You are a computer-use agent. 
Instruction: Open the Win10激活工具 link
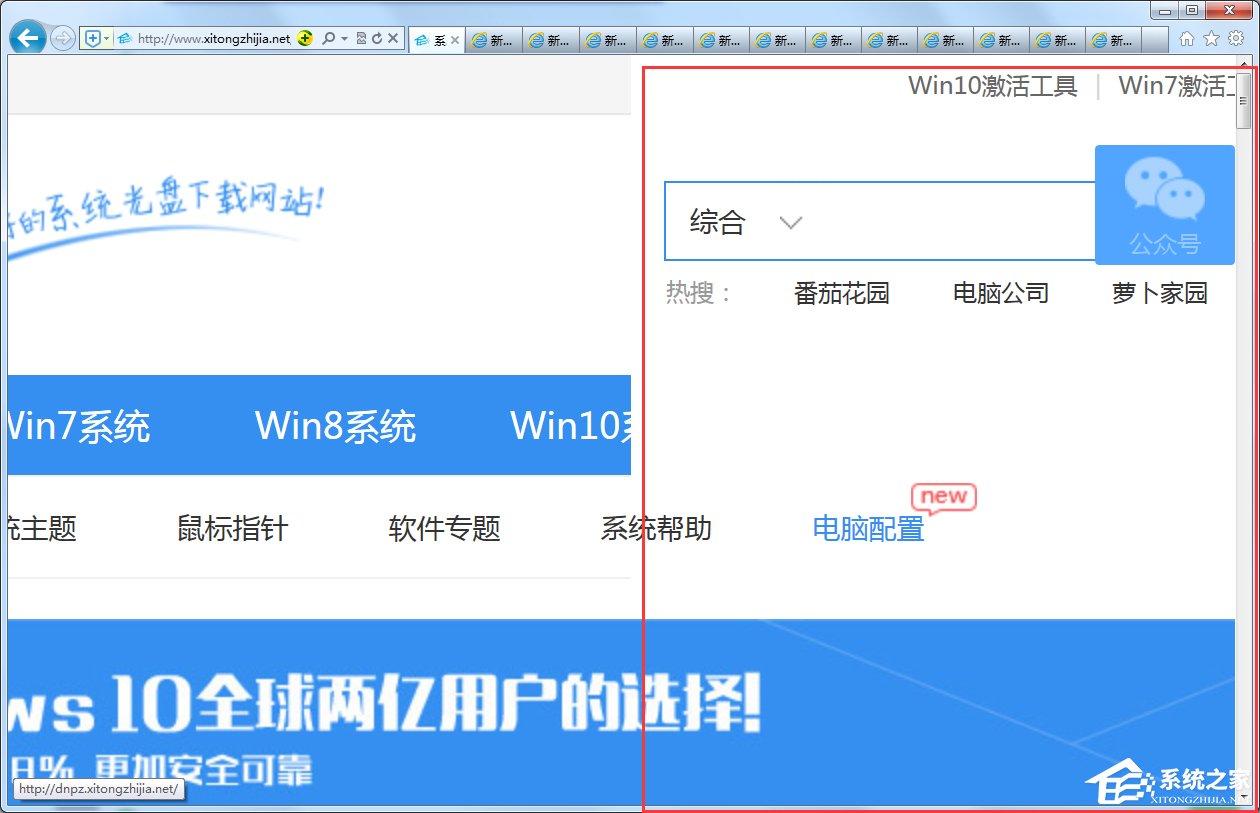pos(991,86)
